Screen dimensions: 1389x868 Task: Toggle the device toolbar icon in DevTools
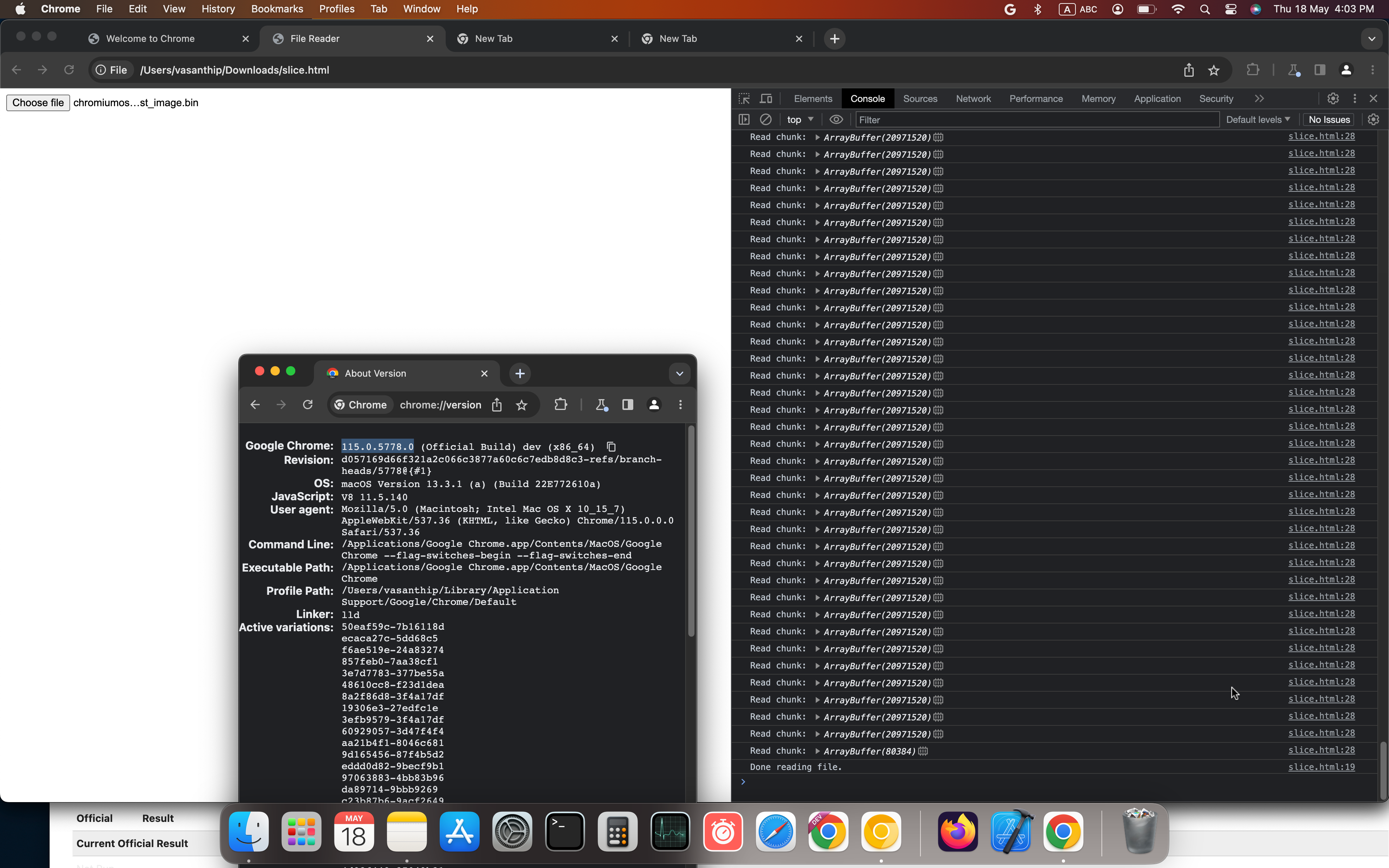click(x=766, y=99)
